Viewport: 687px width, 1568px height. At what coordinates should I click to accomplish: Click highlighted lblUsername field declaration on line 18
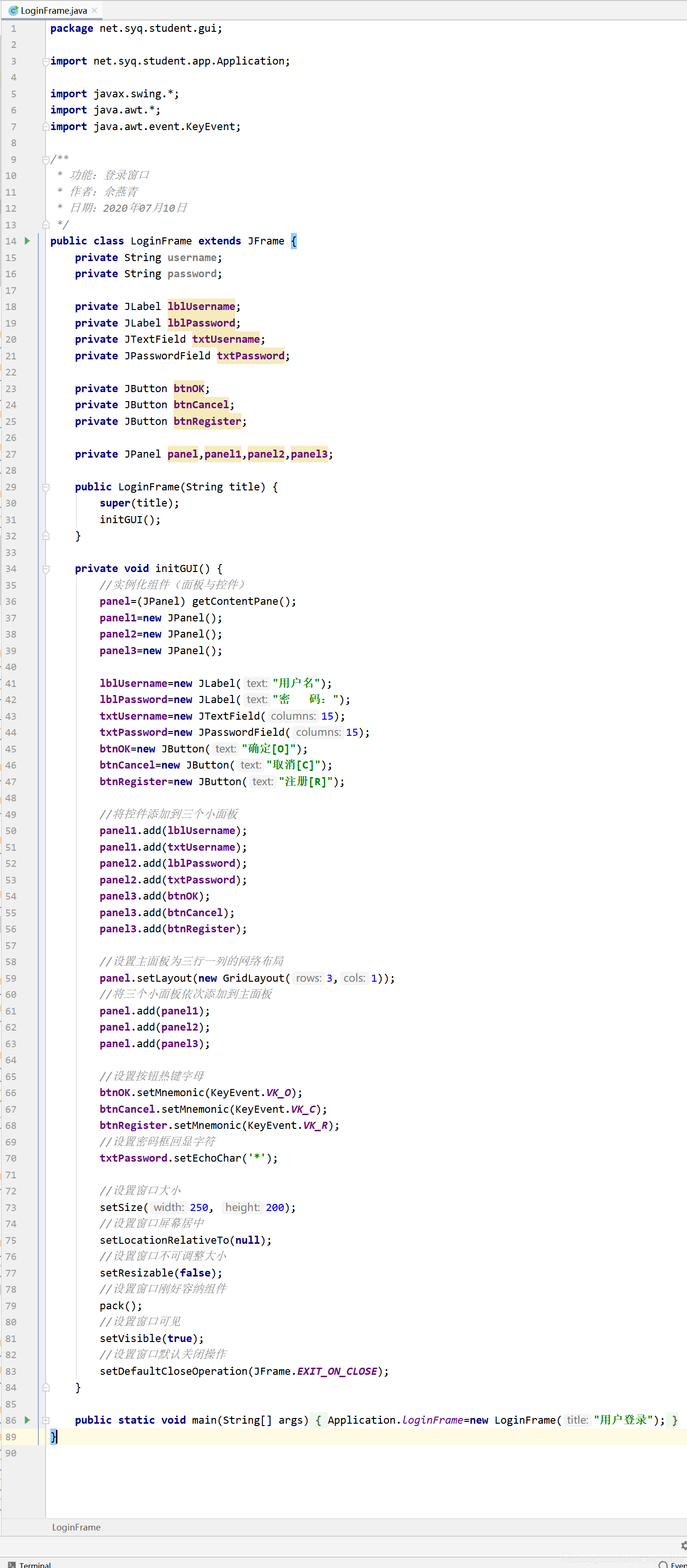(x=202, y=306)
